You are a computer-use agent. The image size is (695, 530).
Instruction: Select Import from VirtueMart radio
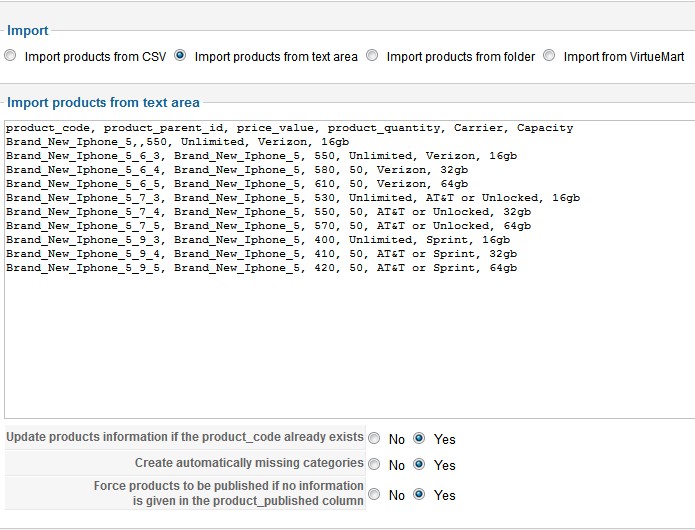click(x=549, y=56)
